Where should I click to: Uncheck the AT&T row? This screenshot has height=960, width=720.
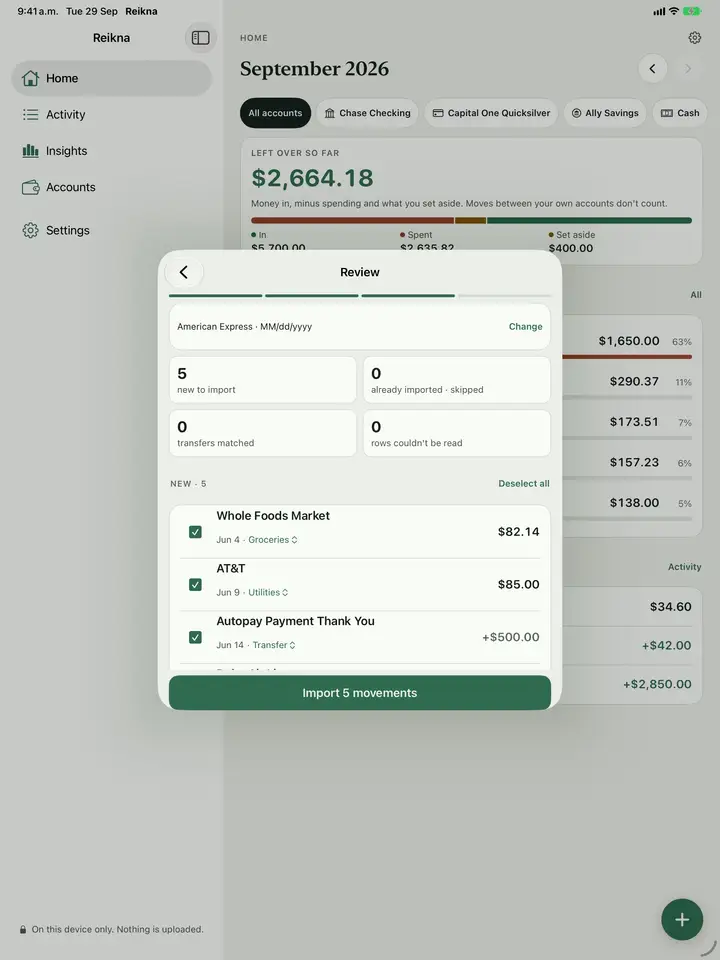coord(195,585)
